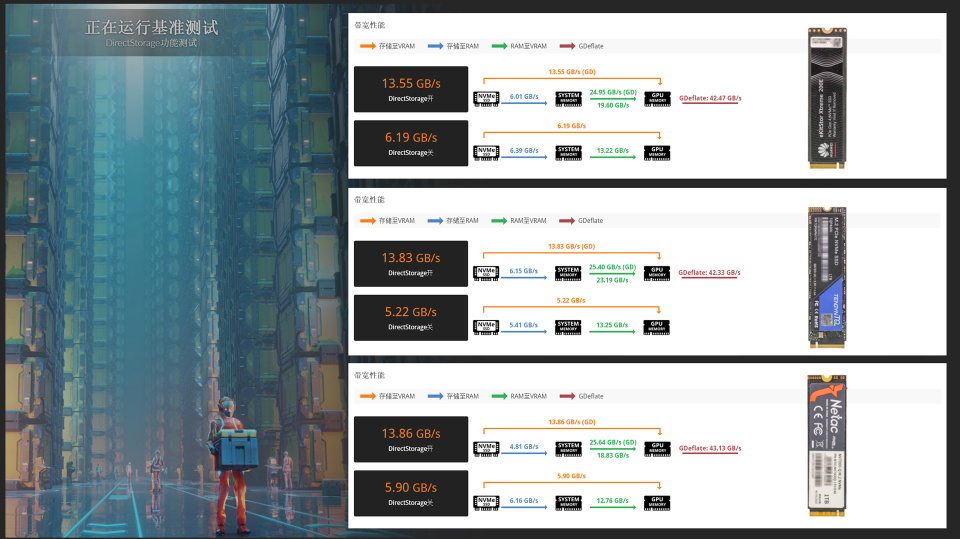Click red GDeflate legend arrow in Netac panel
Viewport: 960px width, 539px height.
[567, 396]
